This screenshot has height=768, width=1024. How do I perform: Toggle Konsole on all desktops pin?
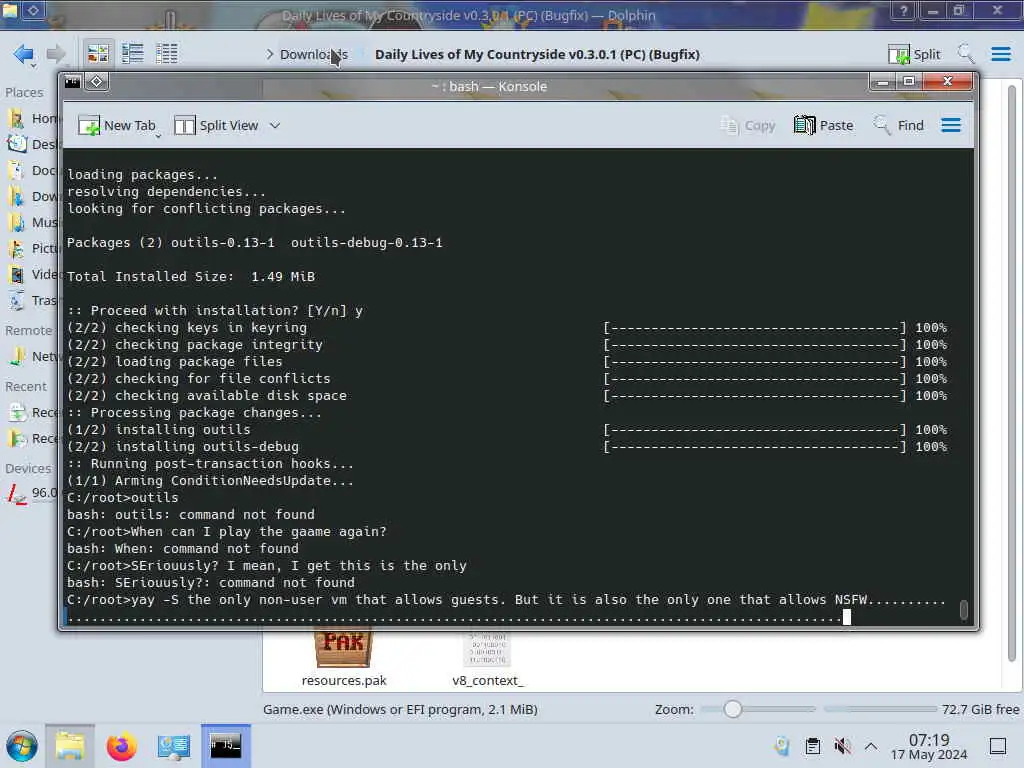tap(97, 82)
